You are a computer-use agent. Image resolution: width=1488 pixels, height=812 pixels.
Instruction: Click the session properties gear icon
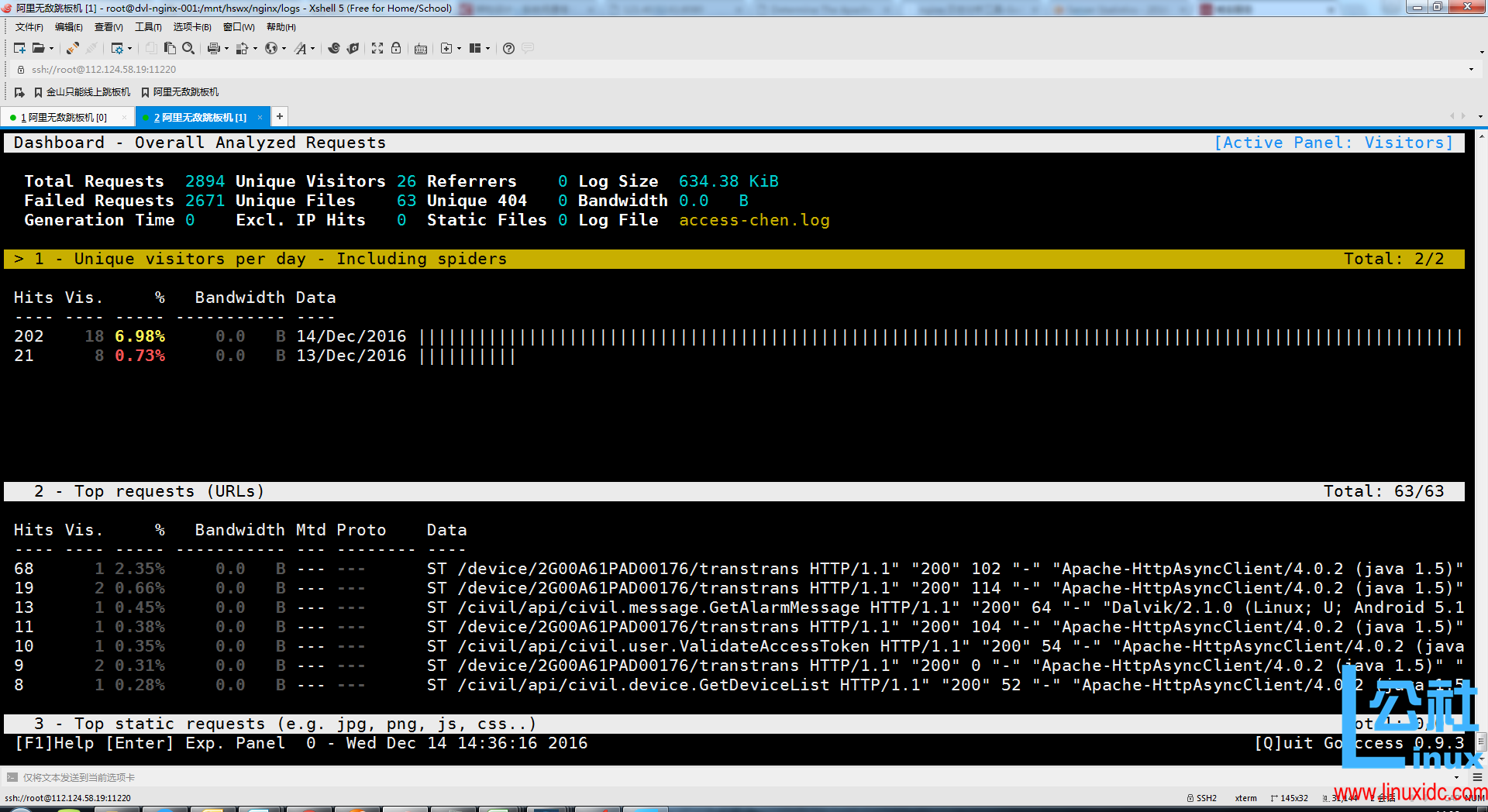116,48
